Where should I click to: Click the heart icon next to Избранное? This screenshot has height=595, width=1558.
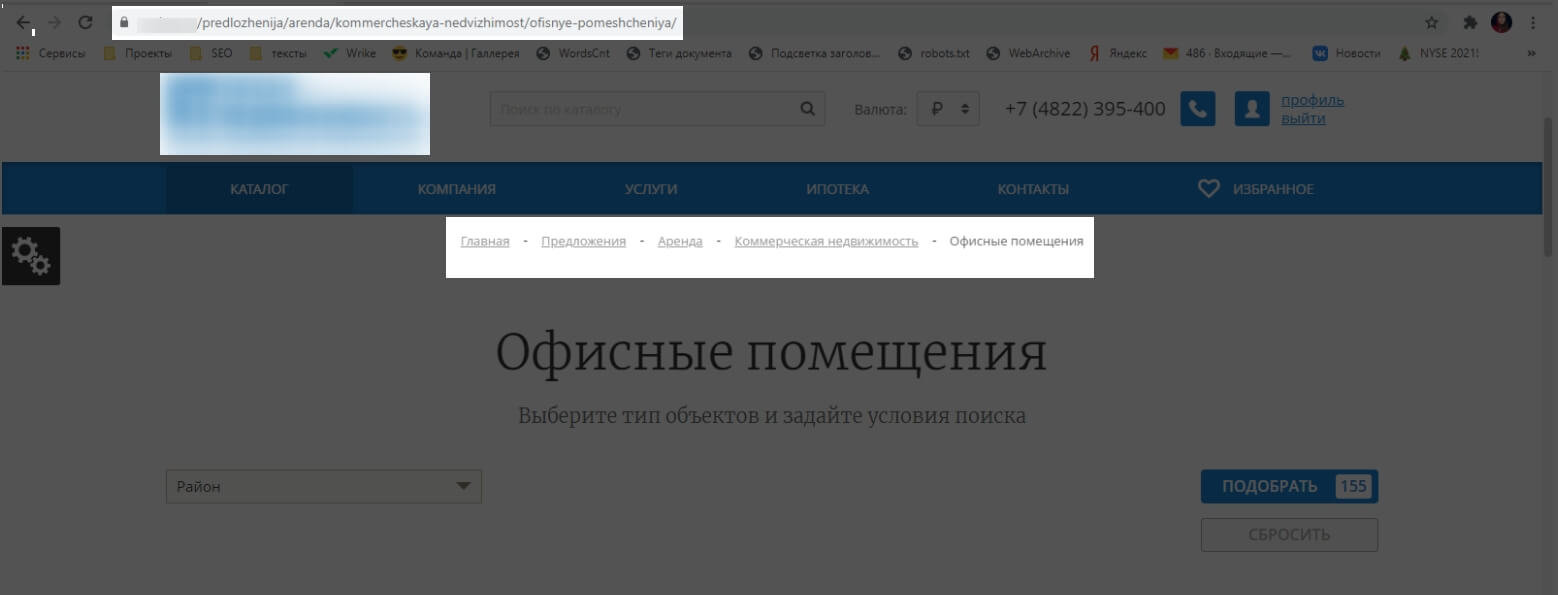click(1209, 188)
